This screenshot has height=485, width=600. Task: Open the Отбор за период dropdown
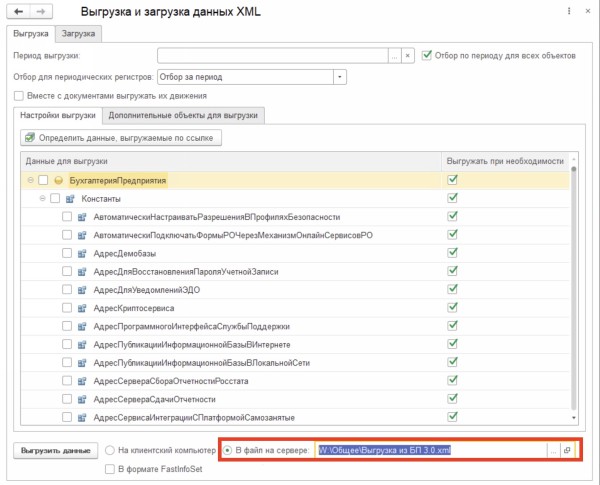339,76
